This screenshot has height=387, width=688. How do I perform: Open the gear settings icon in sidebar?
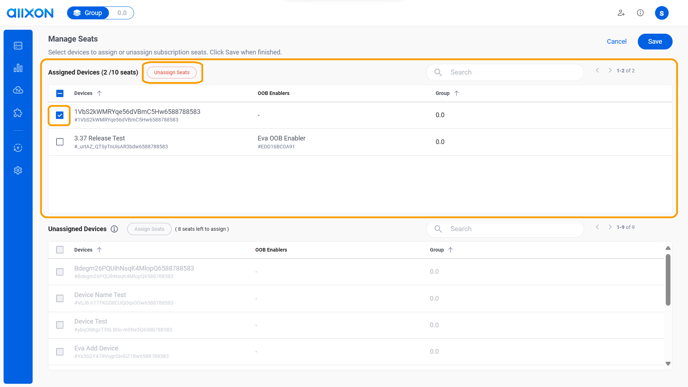click(18, 170)
